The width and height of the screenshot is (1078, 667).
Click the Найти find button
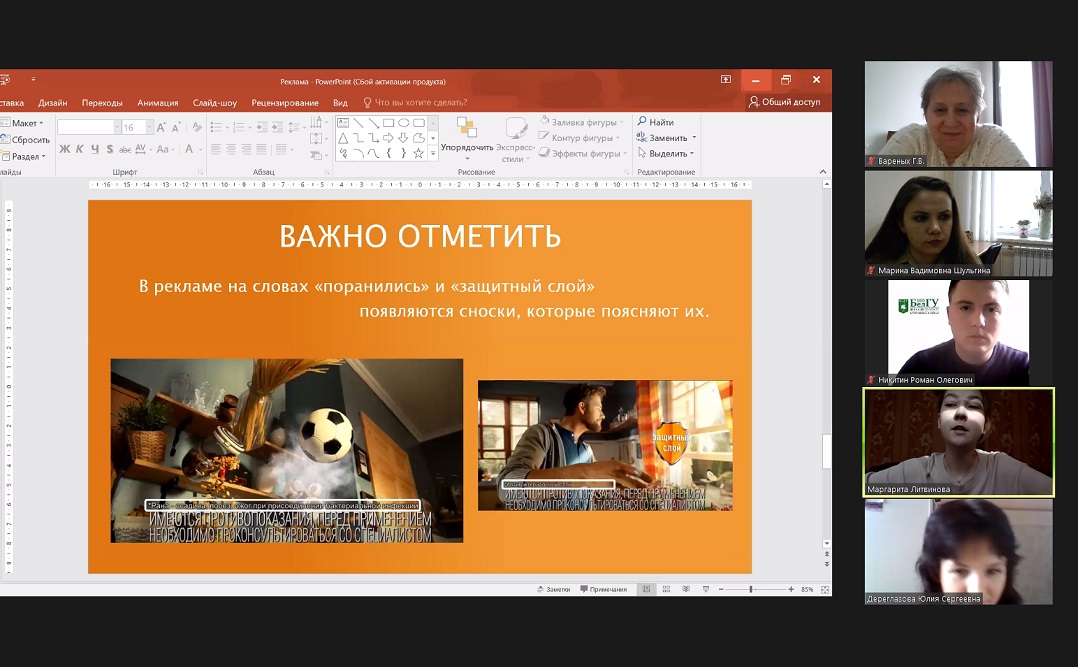pos(655,122)
